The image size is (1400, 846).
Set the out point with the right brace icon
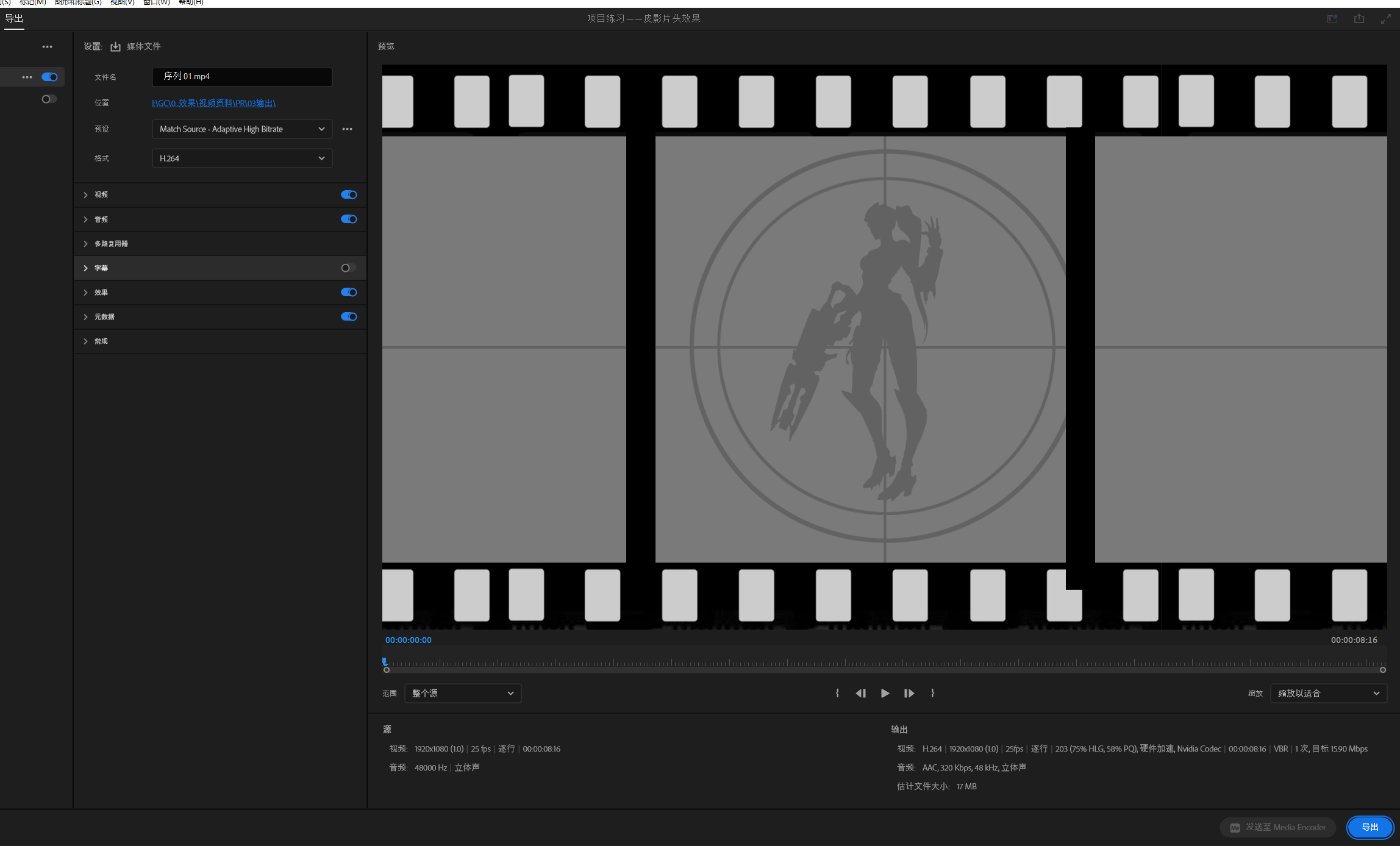(x=932, y=693)
